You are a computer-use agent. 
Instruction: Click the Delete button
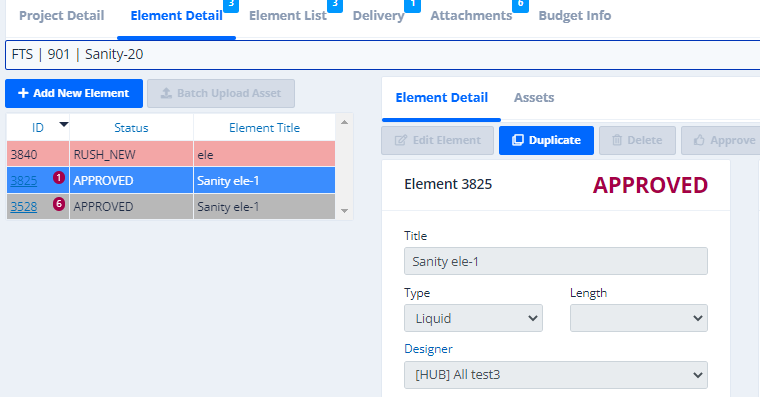coord(637,141)
